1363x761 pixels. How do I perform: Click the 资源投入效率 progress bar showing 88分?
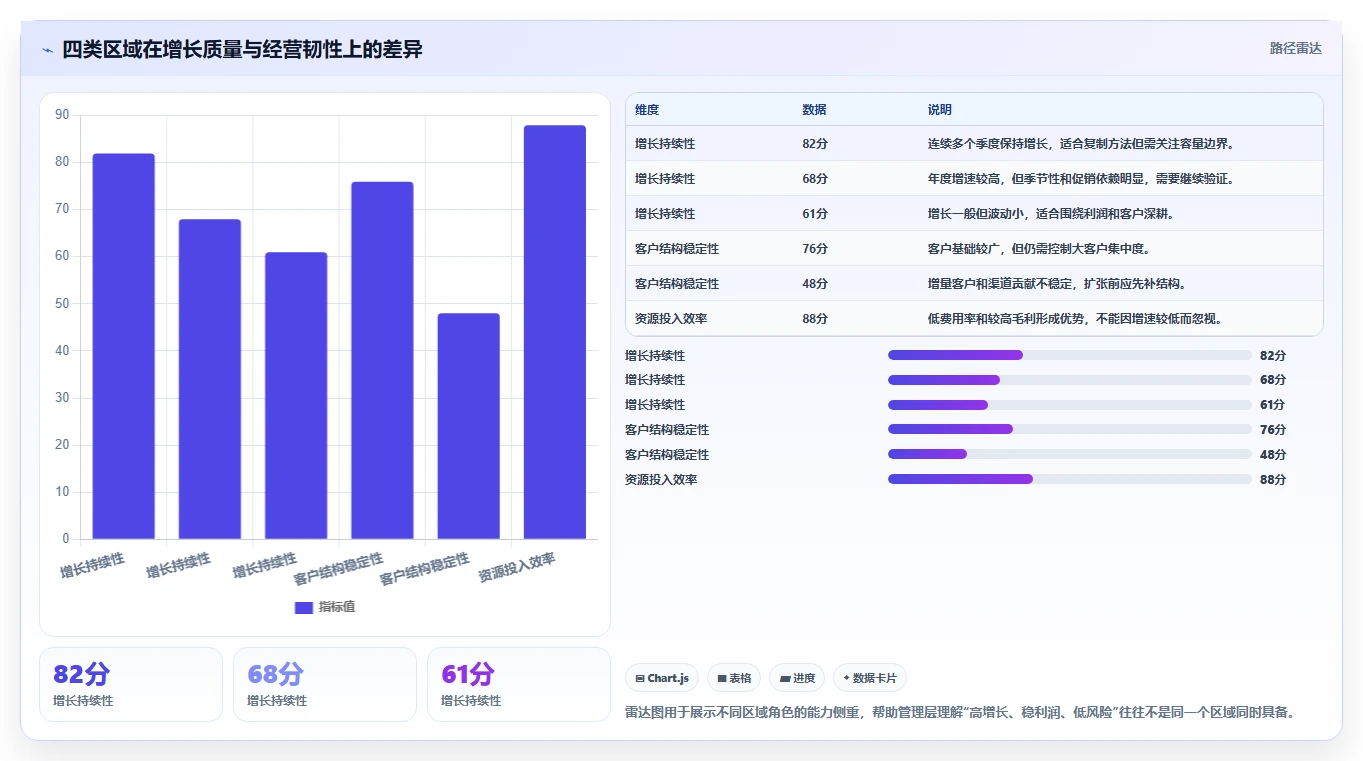[1070, 479]
